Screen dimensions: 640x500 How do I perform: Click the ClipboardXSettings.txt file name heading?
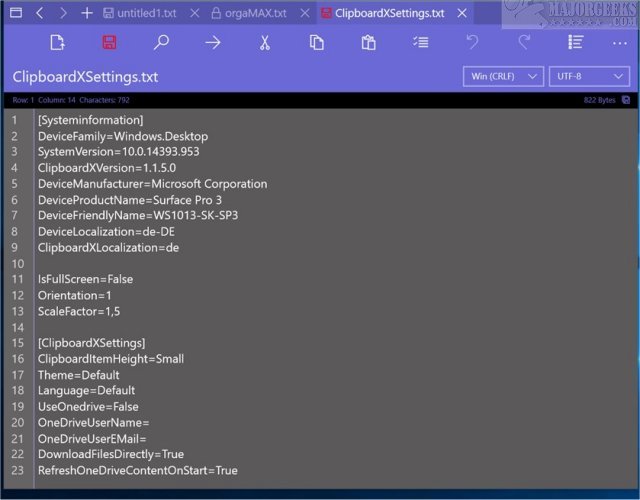click(85, 77)
